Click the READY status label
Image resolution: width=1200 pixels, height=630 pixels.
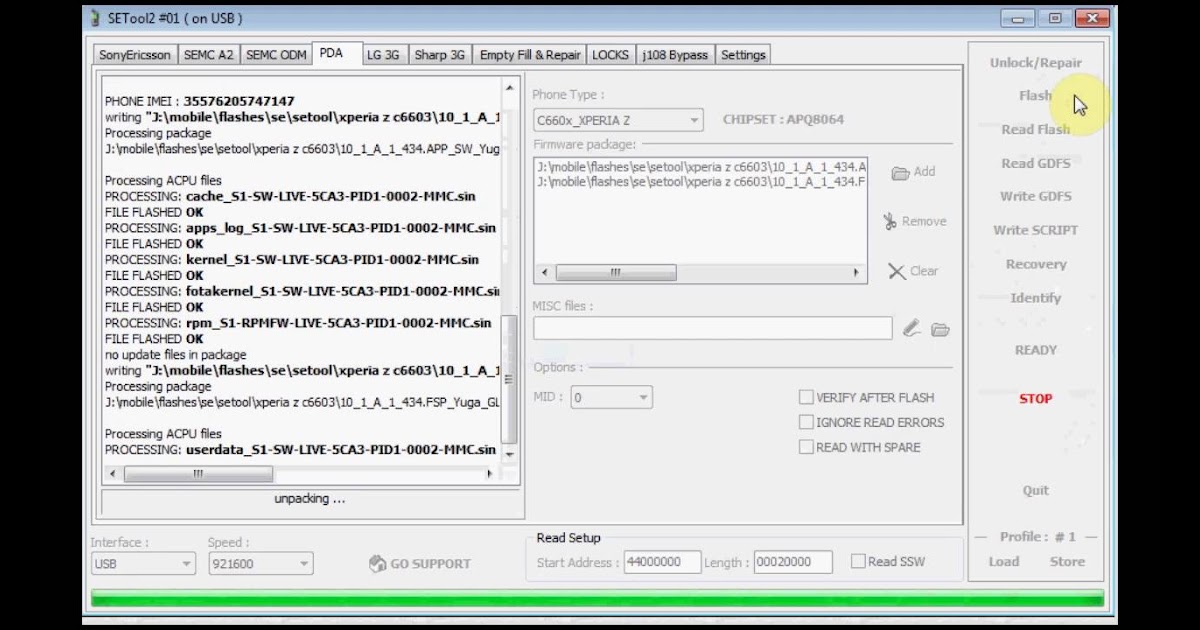click(1036, 350)
